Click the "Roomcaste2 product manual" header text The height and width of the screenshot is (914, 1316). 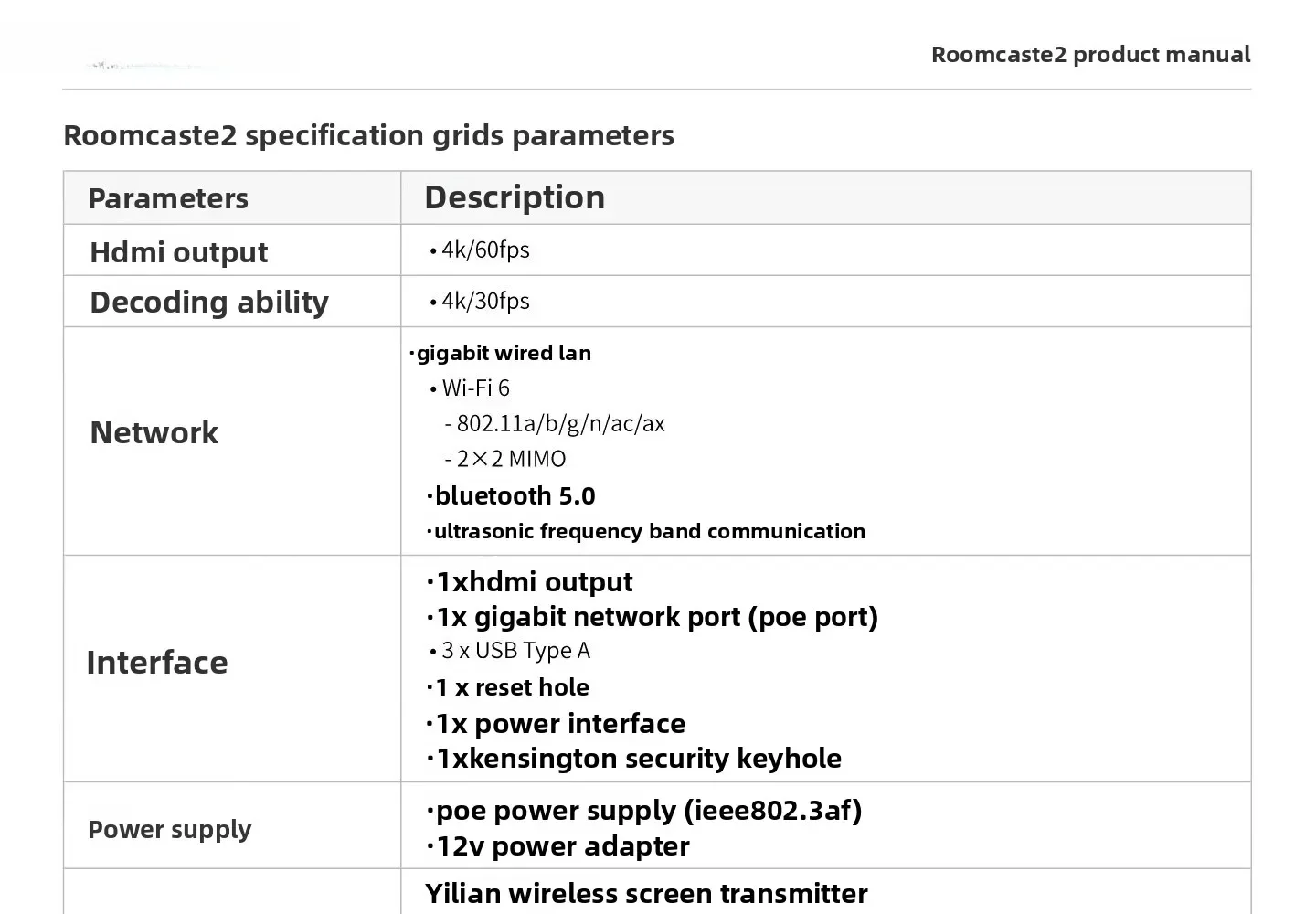pos(1090,55)
